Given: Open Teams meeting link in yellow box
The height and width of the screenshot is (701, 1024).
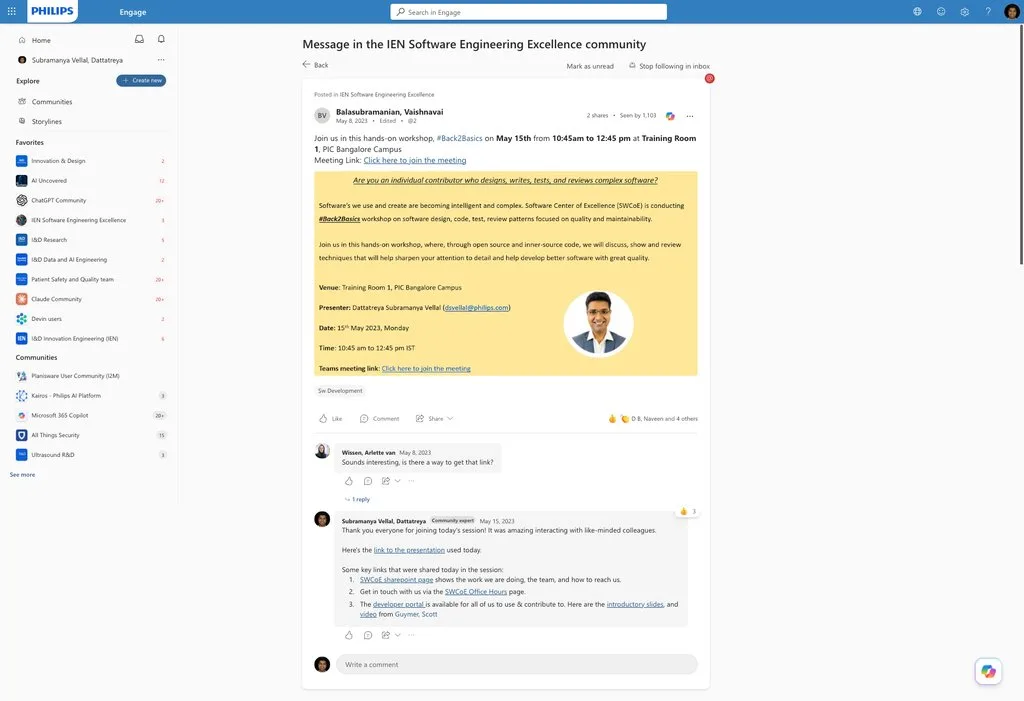Looking at the screenshot, I should click(x=426, y=368).
